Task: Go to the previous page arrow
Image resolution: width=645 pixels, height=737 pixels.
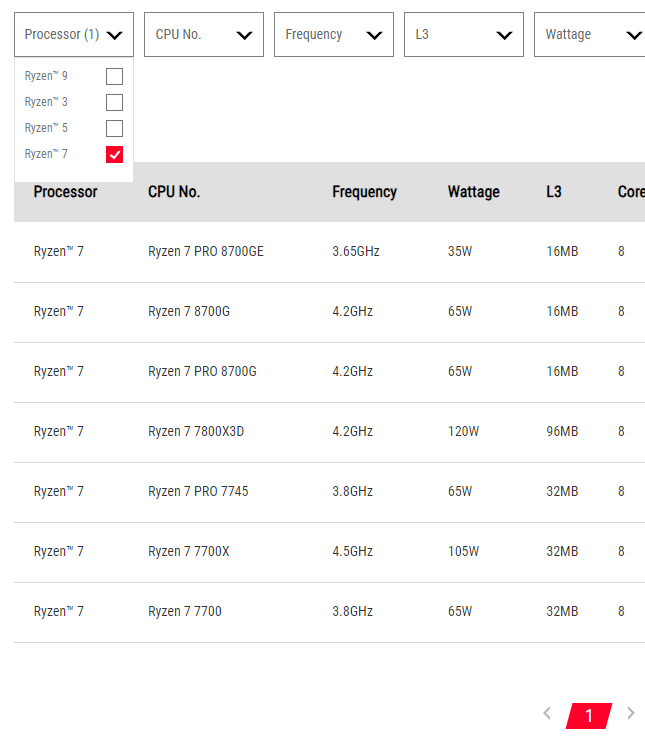Action: (547, 713)
